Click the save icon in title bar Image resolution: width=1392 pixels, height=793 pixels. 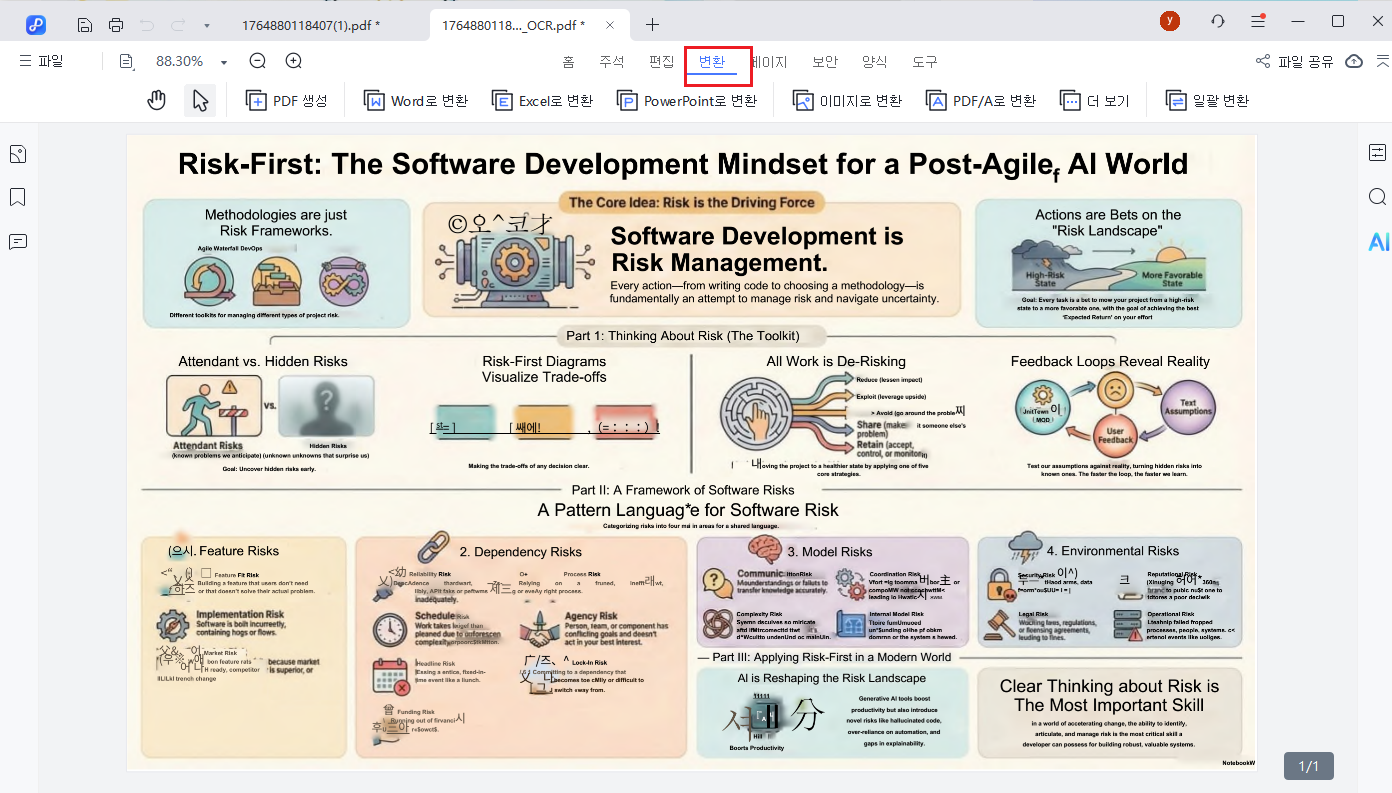[x=85, y=24]
